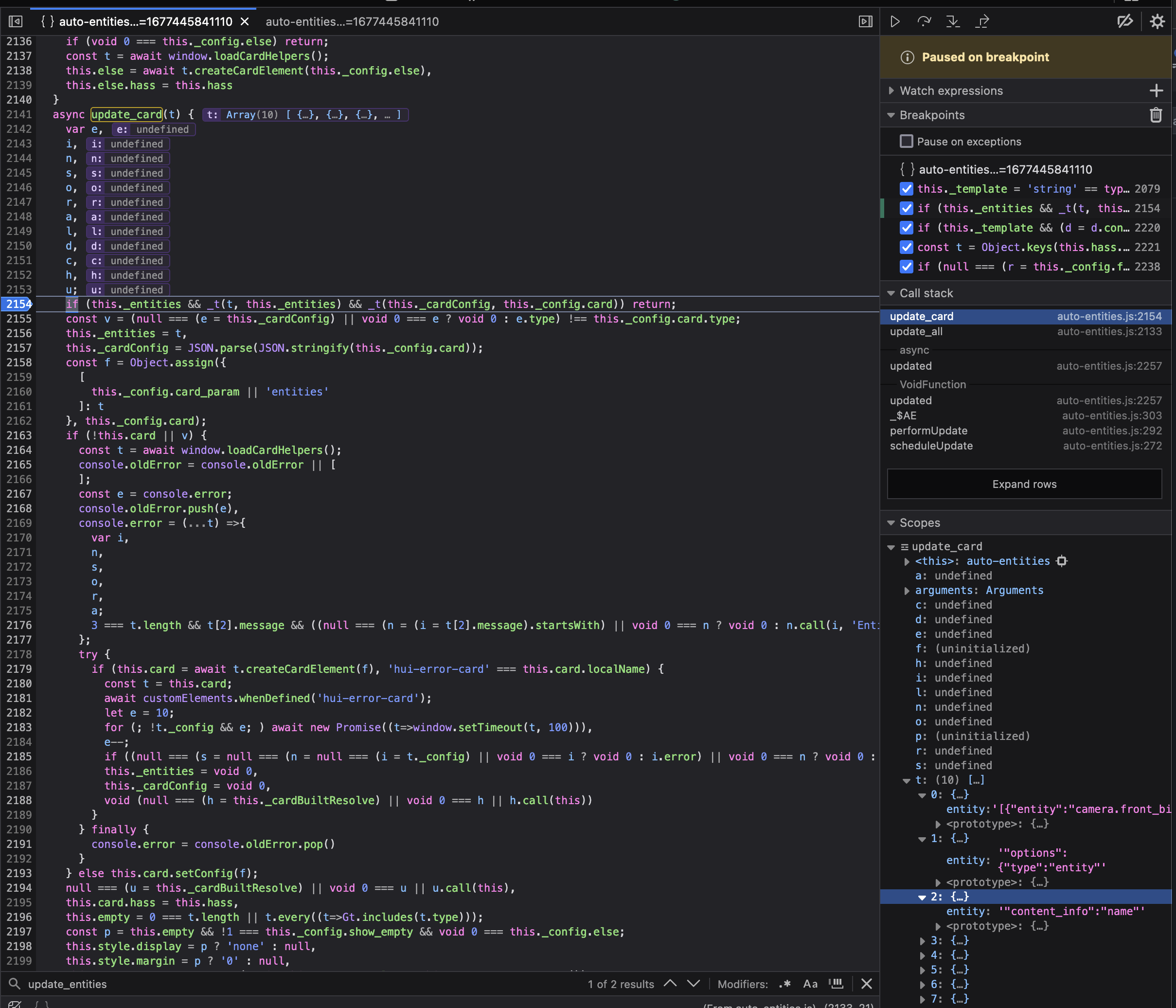Image resolution: width=1176 pixels, height=1008 pixels.
Task: Collapse the navigator sidebar
Action: (x=16, y=21)
